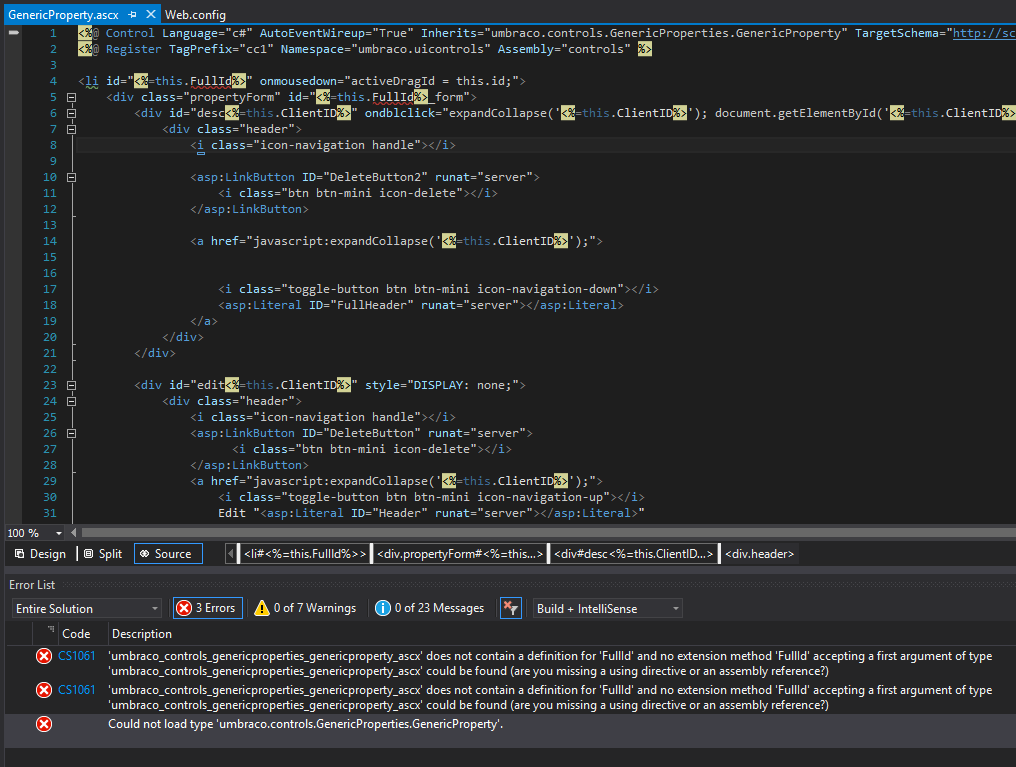Select the div#desc tag in breadcrumb
Viewport: 1016px width, 767px height.
tap(634, 554)
